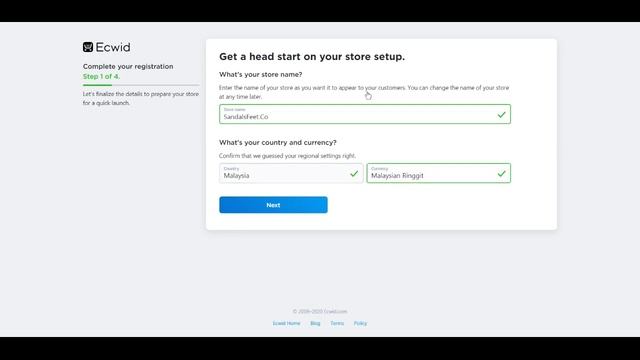The image size is (640, 360).
Task: Open the Terms footer link
Action: coord(337,323)
